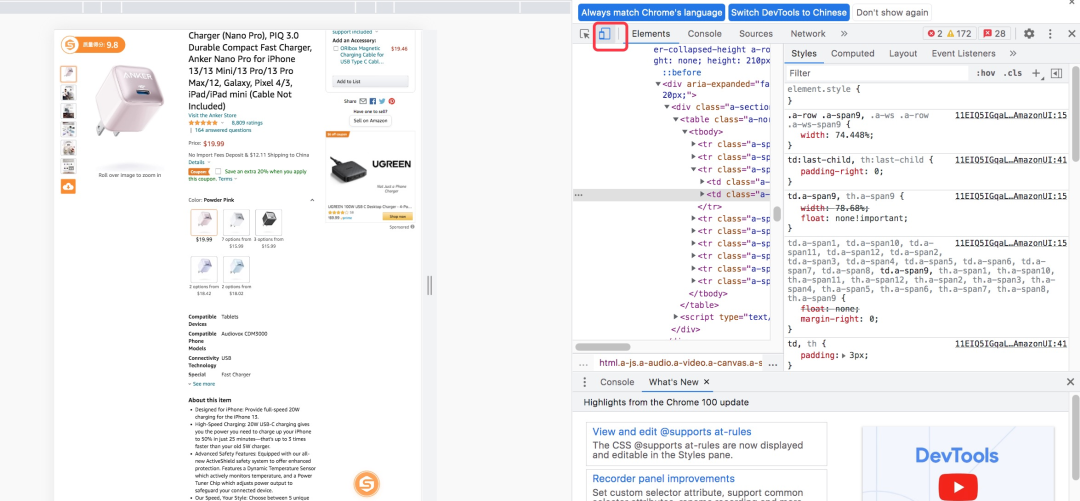
Task: Select the Powder Pink color swatch
Action: click(204, 223)
